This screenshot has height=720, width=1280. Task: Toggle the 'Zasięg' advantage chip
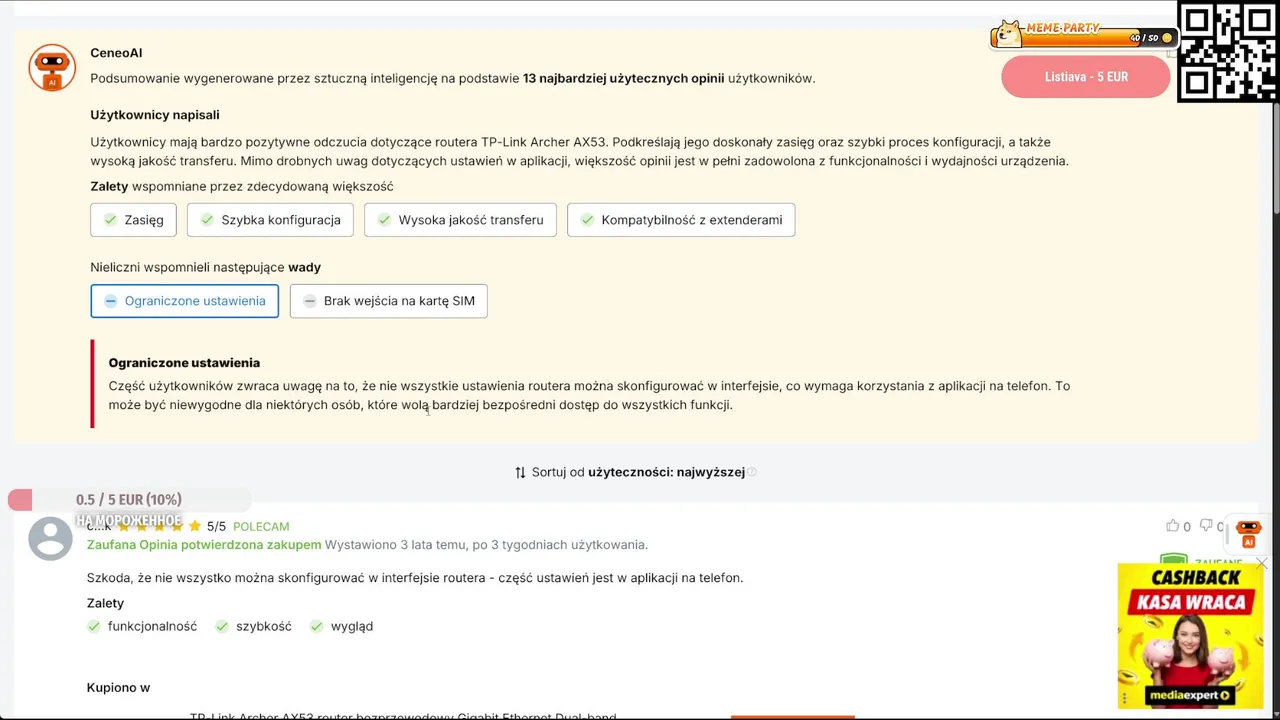(133, 220)
